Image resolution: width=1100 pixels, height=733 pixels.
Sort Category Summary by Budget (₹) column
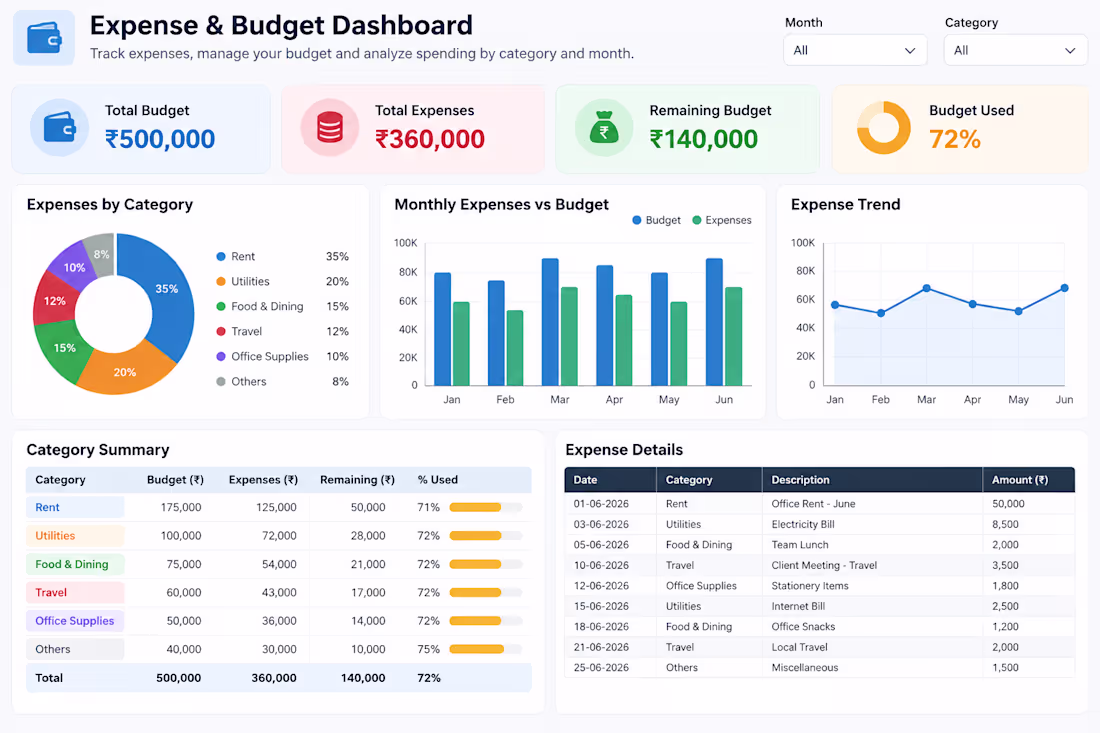click(x=175, y=480)
